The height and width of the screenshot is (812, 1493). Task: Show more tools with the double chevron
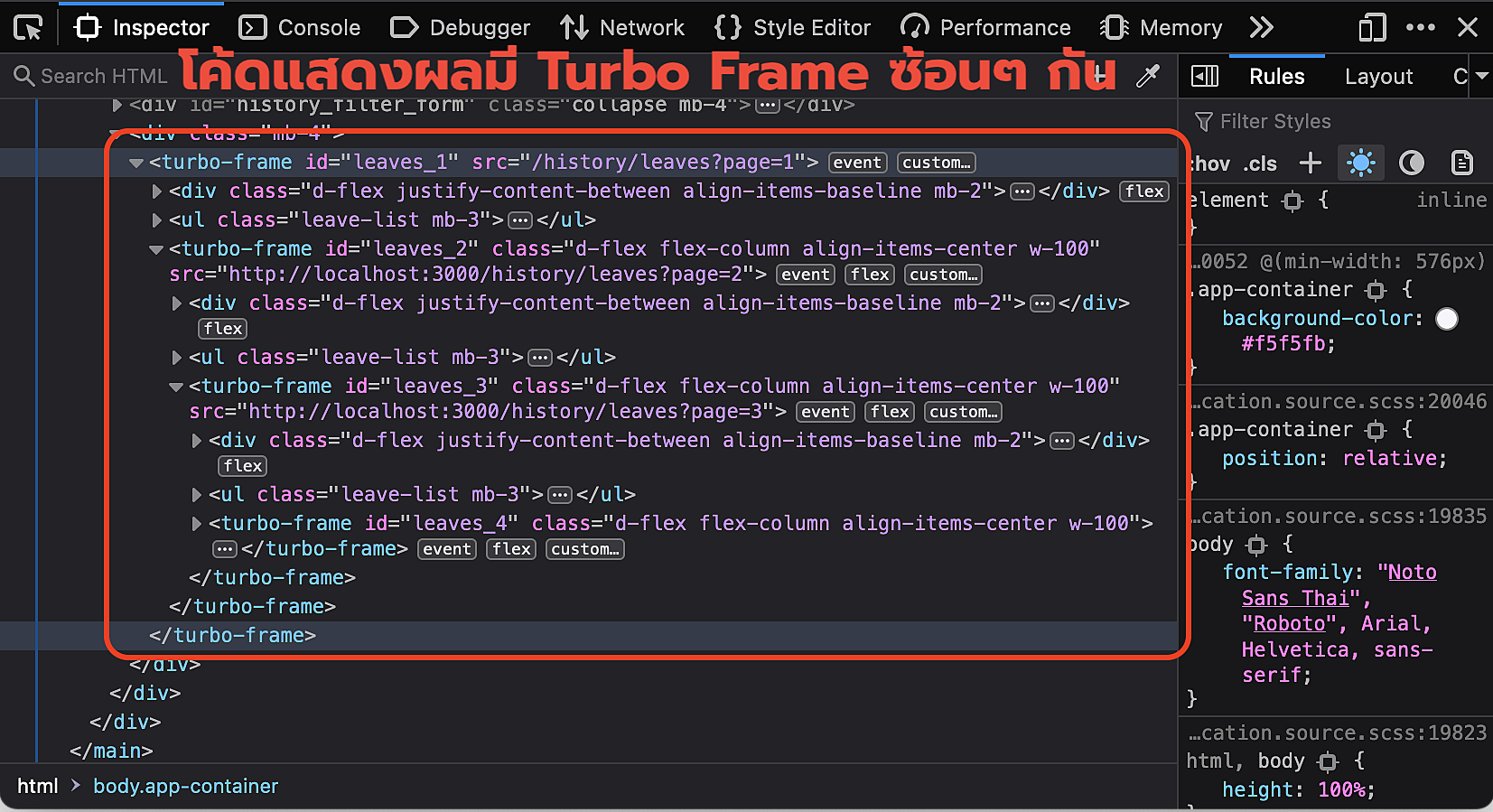pos(1261,28)
